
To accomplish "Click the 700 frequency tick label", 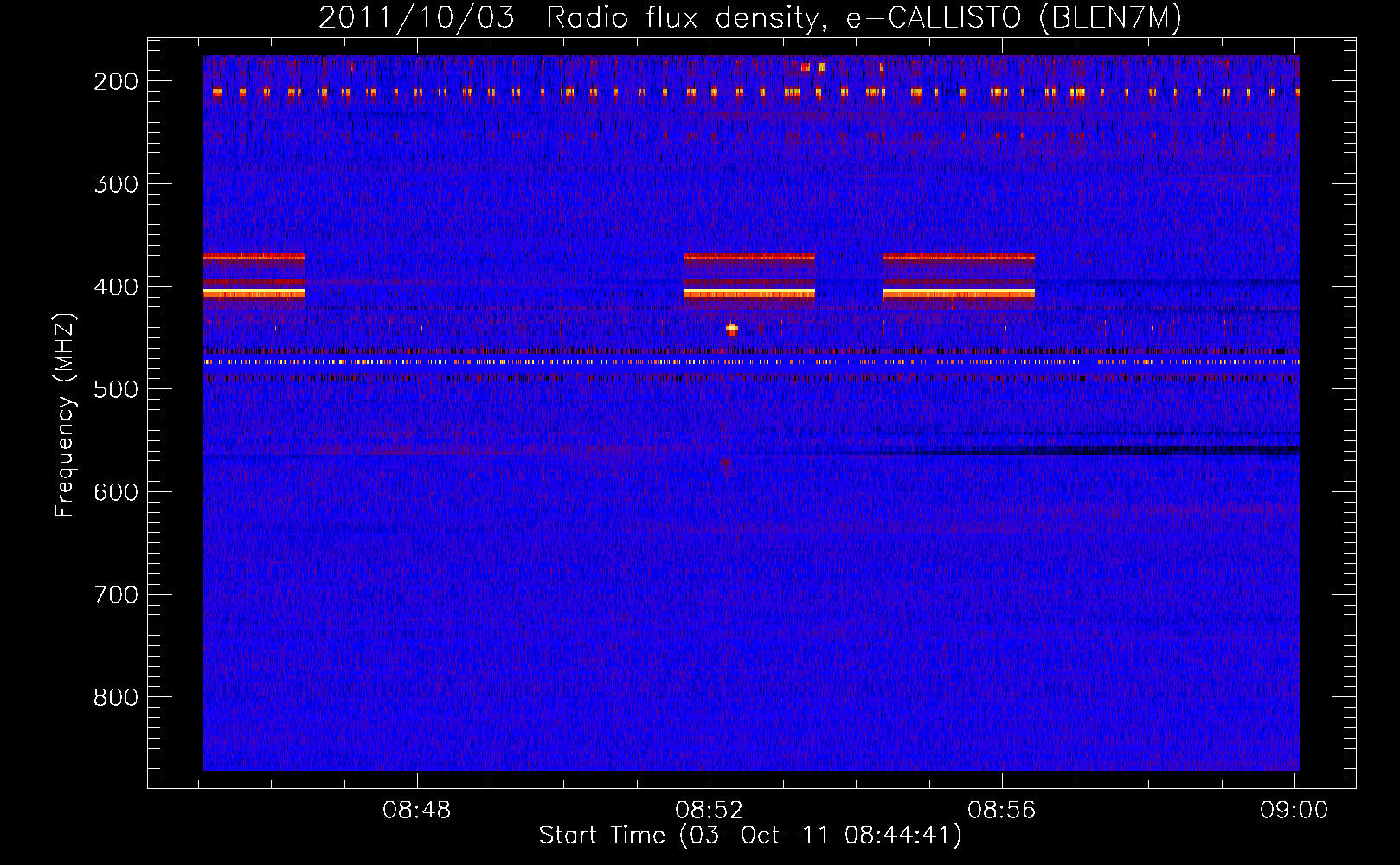I will tap(116, 595).
